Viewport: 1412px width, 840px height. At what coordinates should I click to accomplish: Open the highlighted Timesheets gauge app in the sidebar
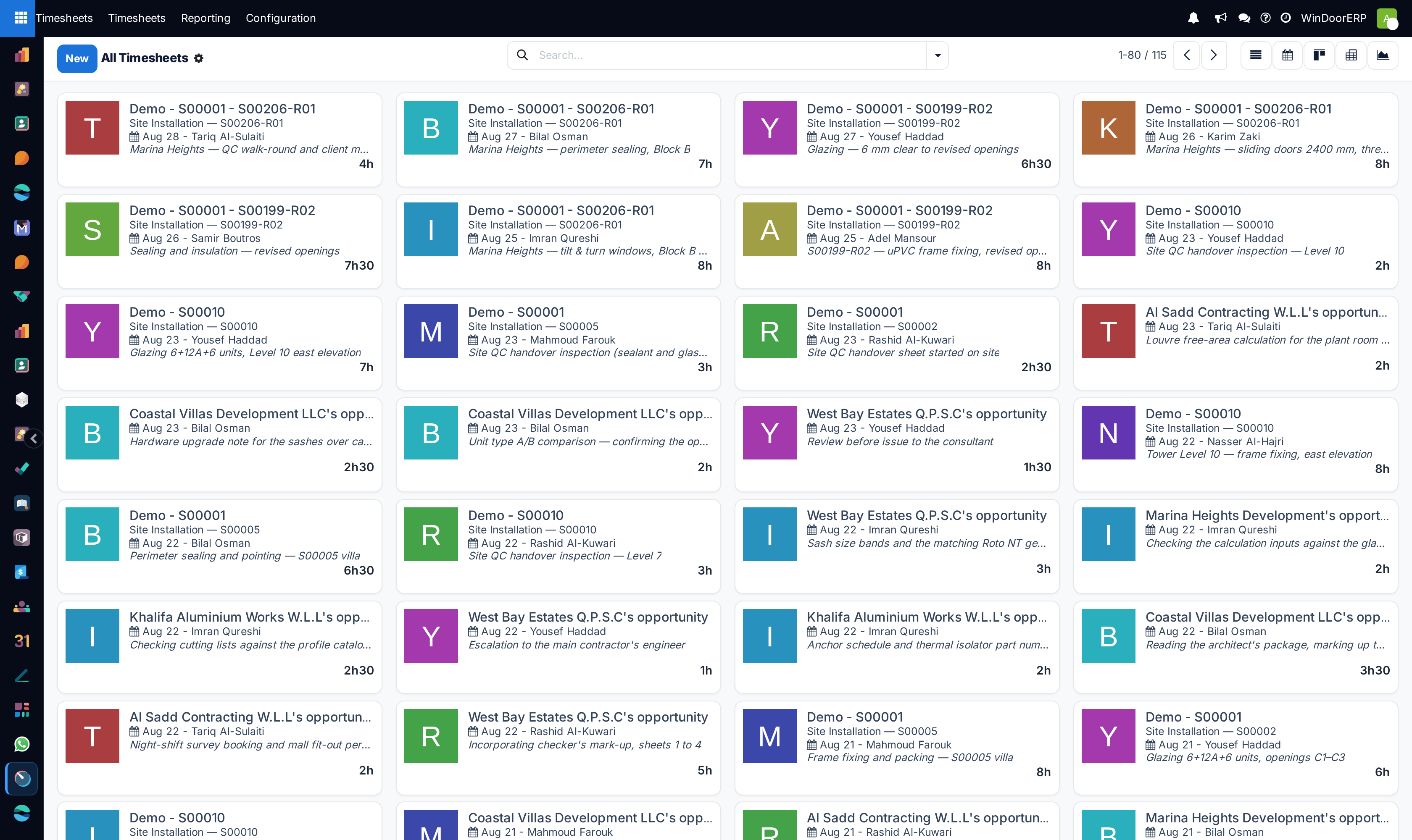[x=21, y=778]
